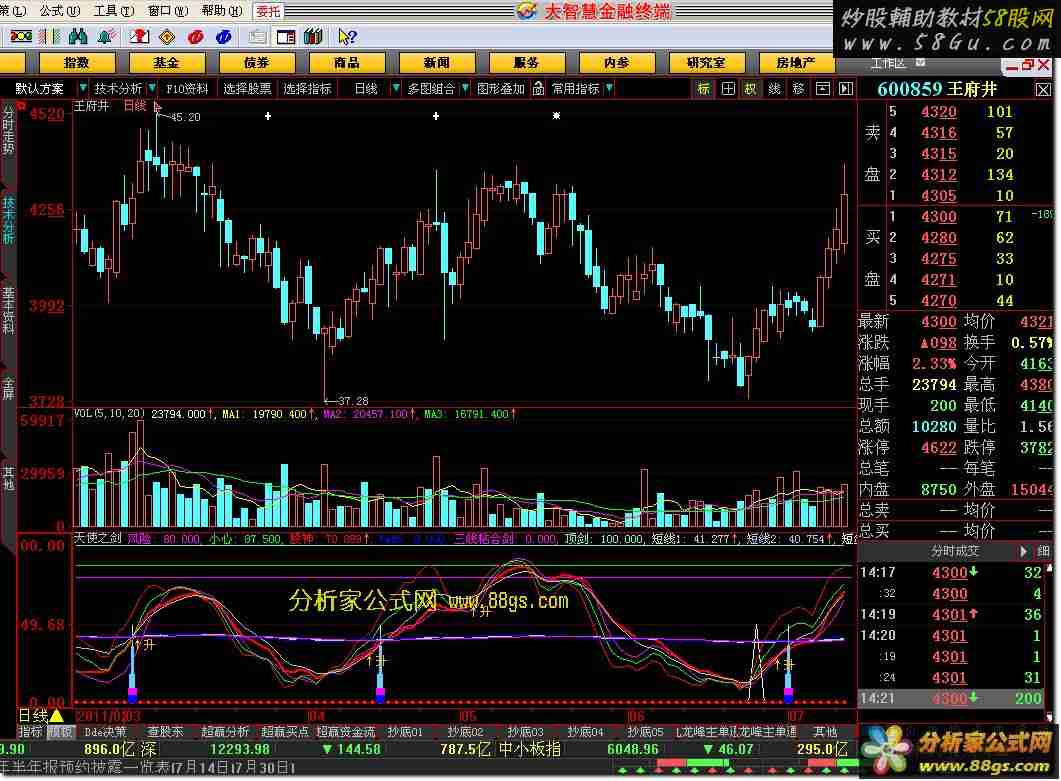Open the 房地产 category button
This screenshot has width=1061, height=781.
[x=796, y=63]
